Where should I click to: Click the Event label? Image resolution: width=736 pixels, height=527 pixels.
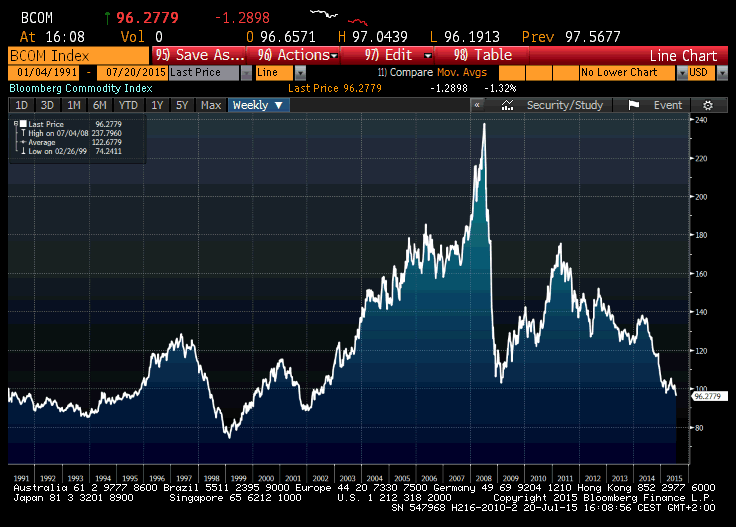click(x=668, y=105)
